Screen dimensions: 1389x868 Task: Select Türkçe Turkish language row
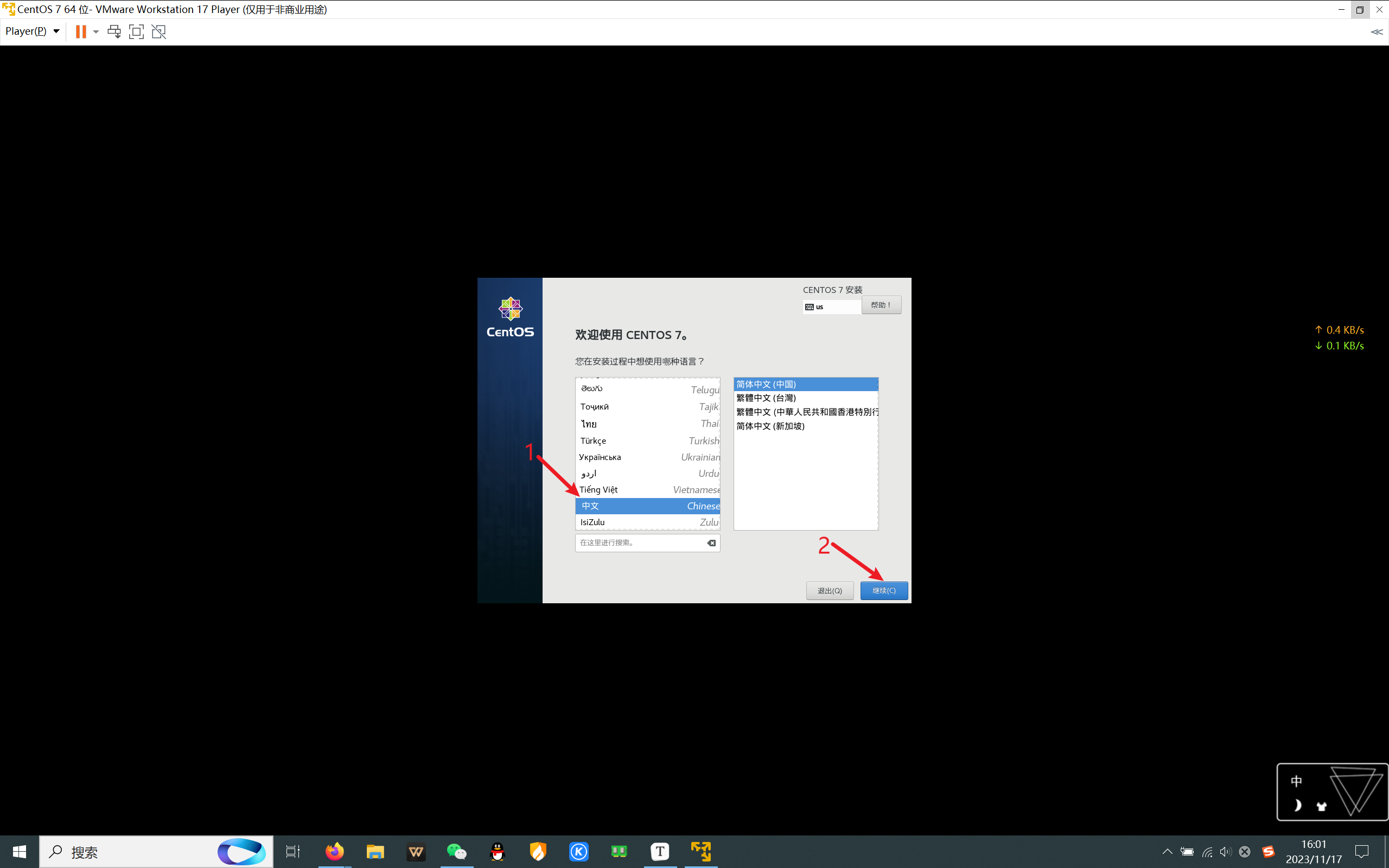pyautogui.click(x=647, y=441)
